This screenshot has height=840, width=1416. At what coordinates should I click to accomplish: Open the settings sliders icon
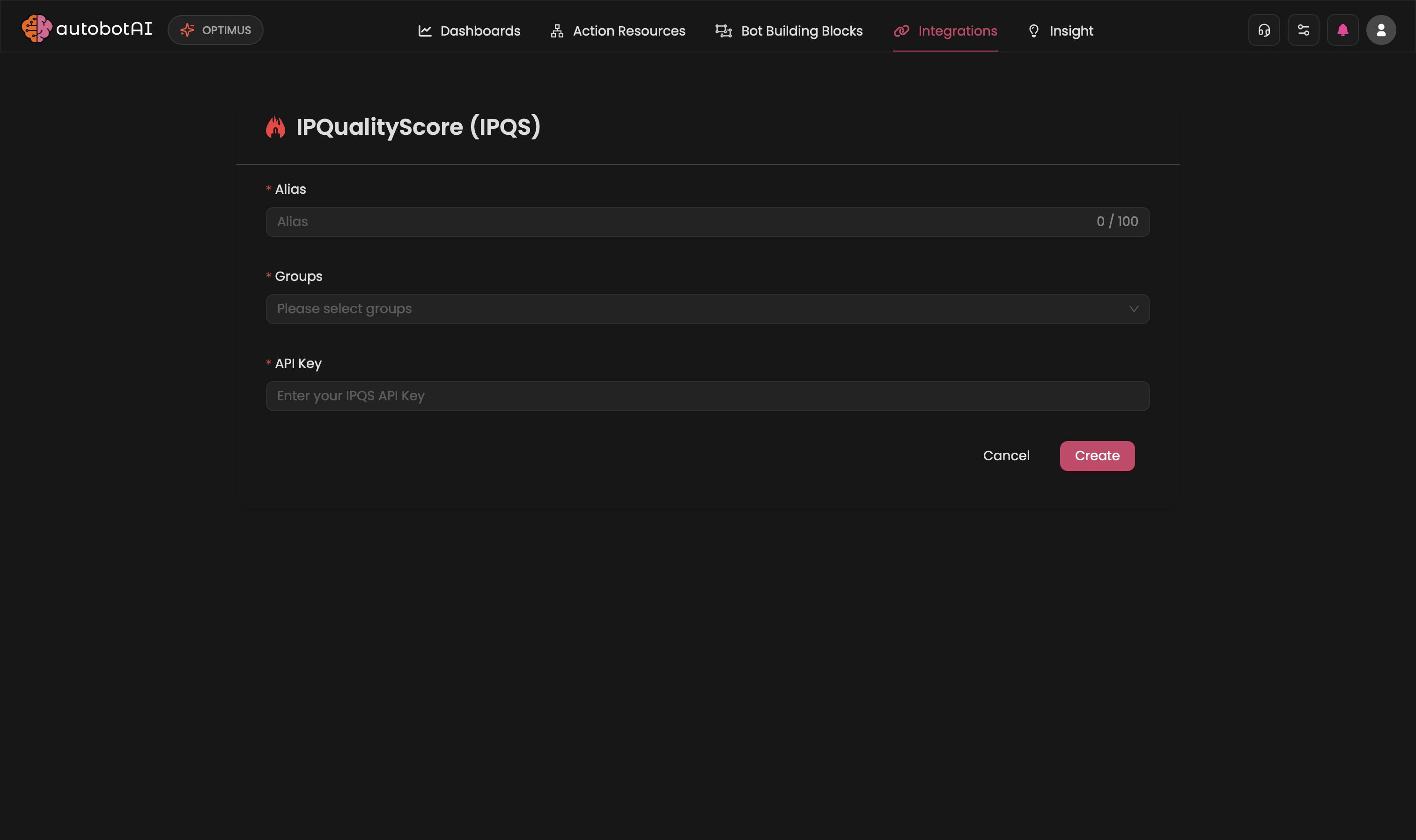coord(1303,30)
